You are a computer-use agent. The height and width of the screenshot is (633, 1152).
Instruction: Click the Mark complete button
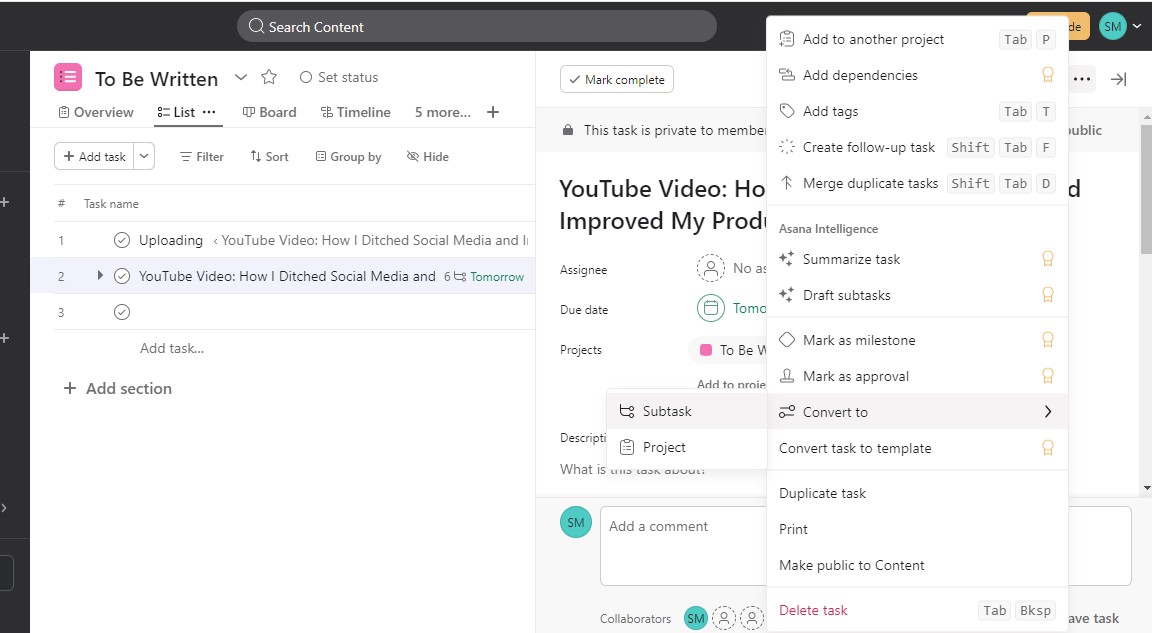pyautogui.click(x=616, y=79)
